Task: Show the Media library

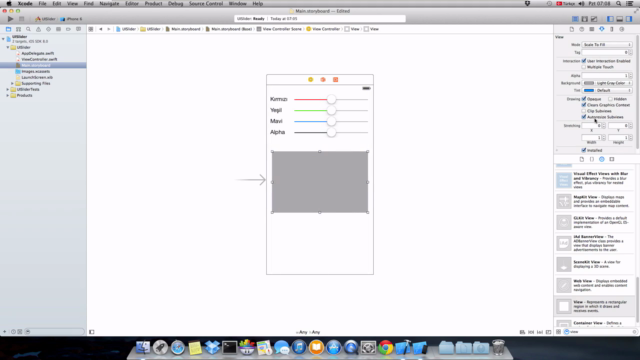Action: point(612,159)
